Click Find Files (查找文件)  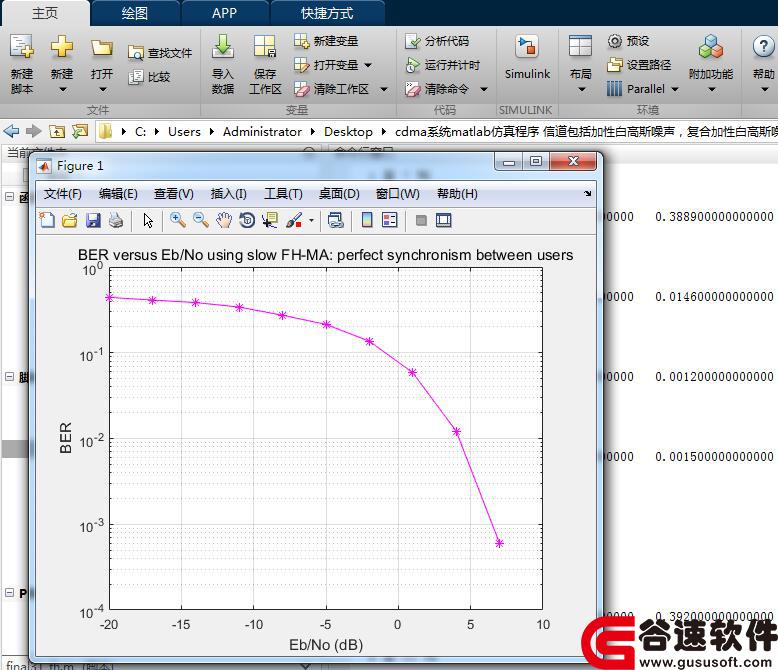coord(160,53)
